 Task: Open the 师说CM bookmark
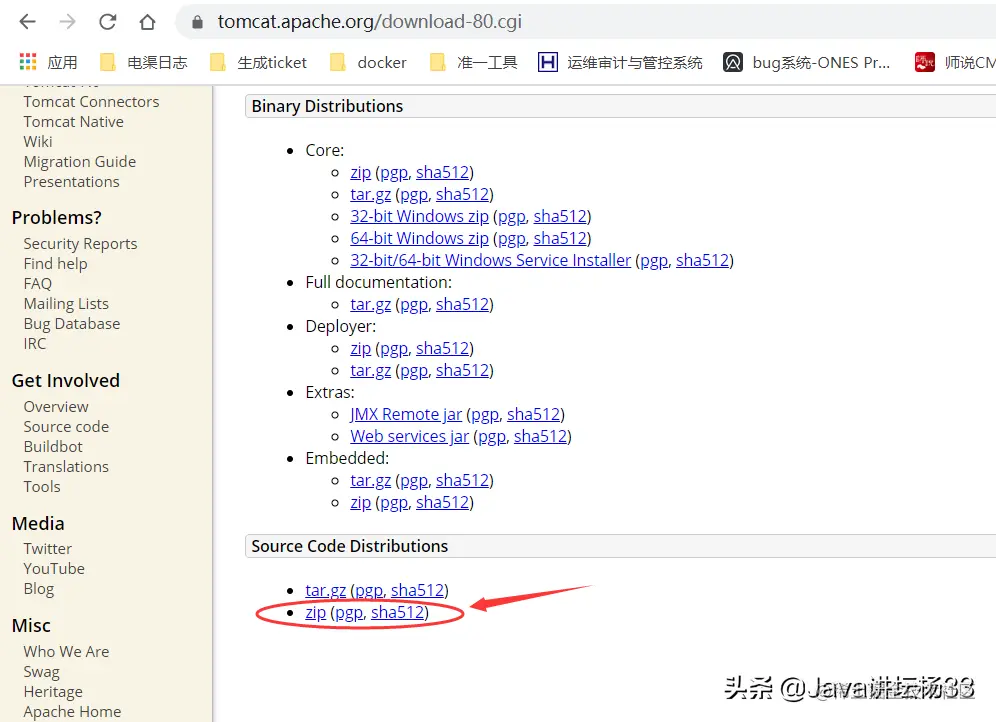pos(955,62)
